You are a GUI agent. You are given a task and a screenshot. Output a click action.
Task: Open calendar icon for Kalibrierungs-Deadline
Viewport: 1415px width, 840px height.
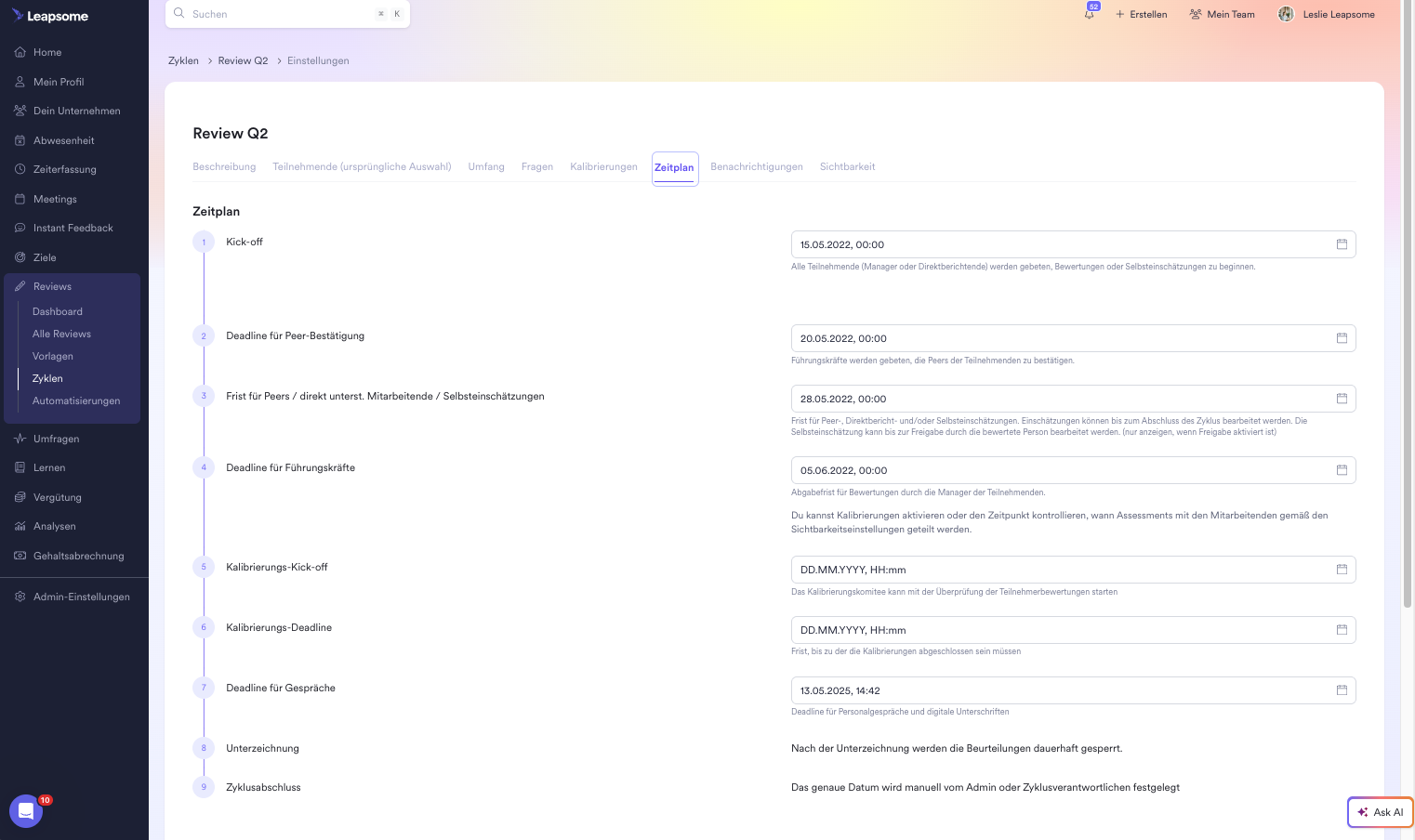[x=1342, y=630]
